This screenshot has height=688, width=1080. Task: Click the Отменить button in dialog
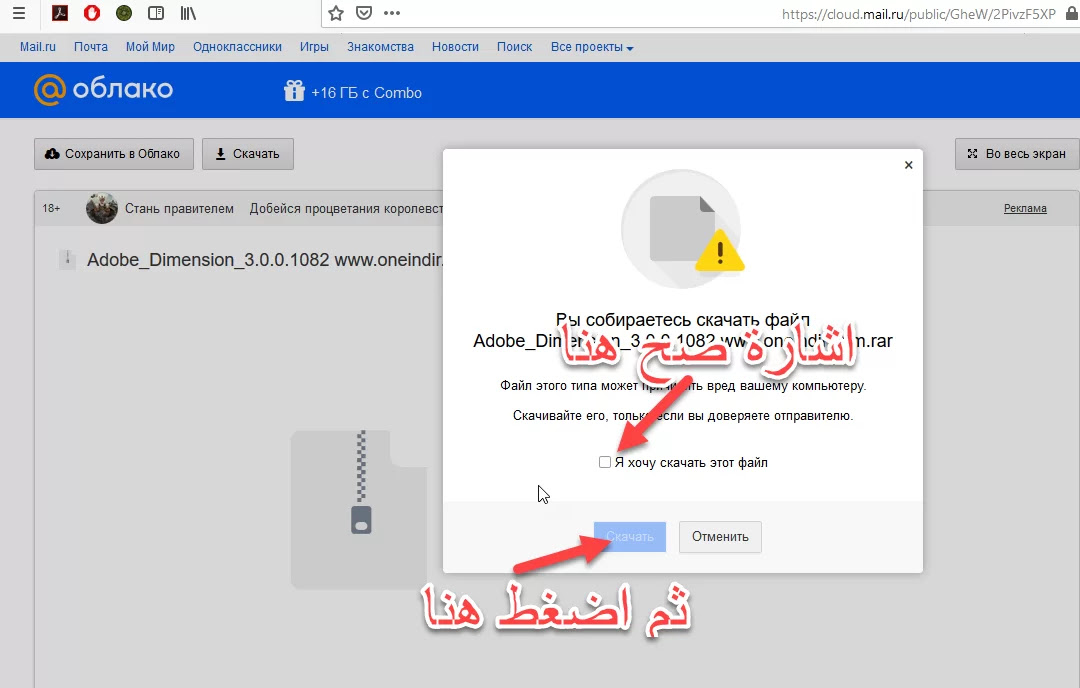tap(720, 536)
